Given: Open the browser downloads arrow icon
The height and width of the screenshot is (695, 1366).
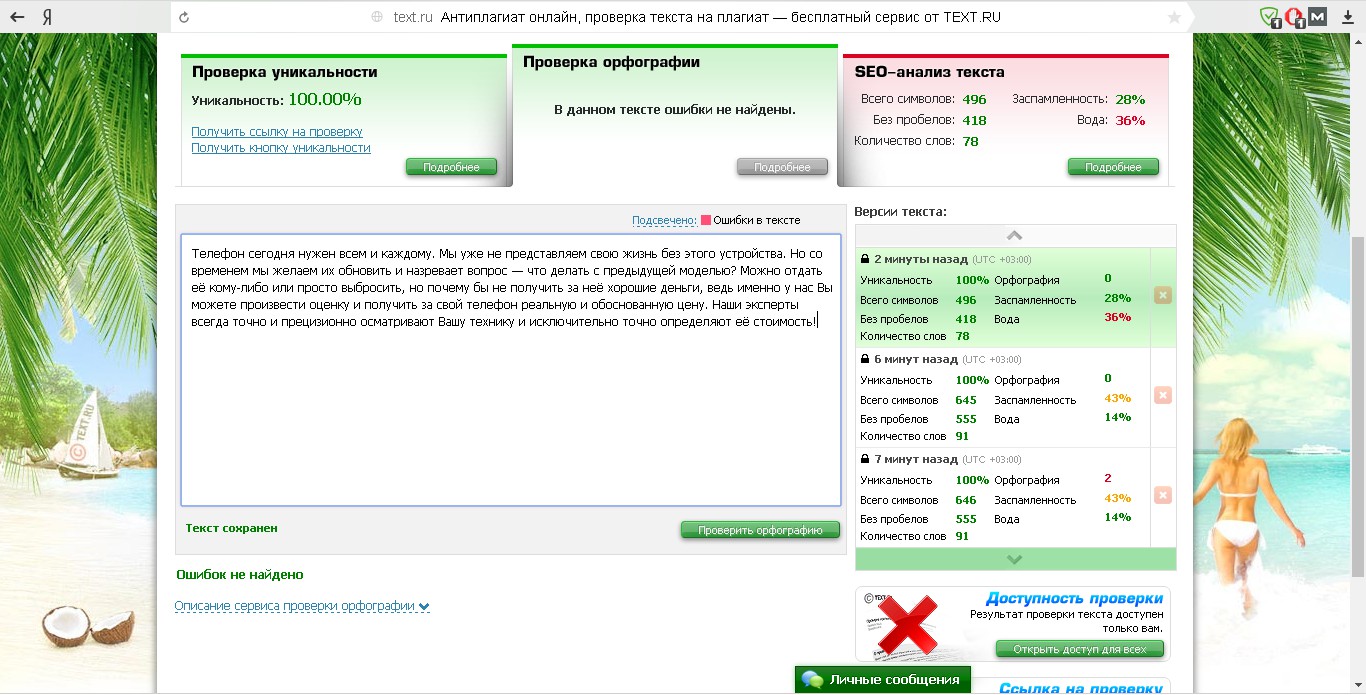Looking at the screenshot, I should pyautogui.click(x=1346, y=17).
